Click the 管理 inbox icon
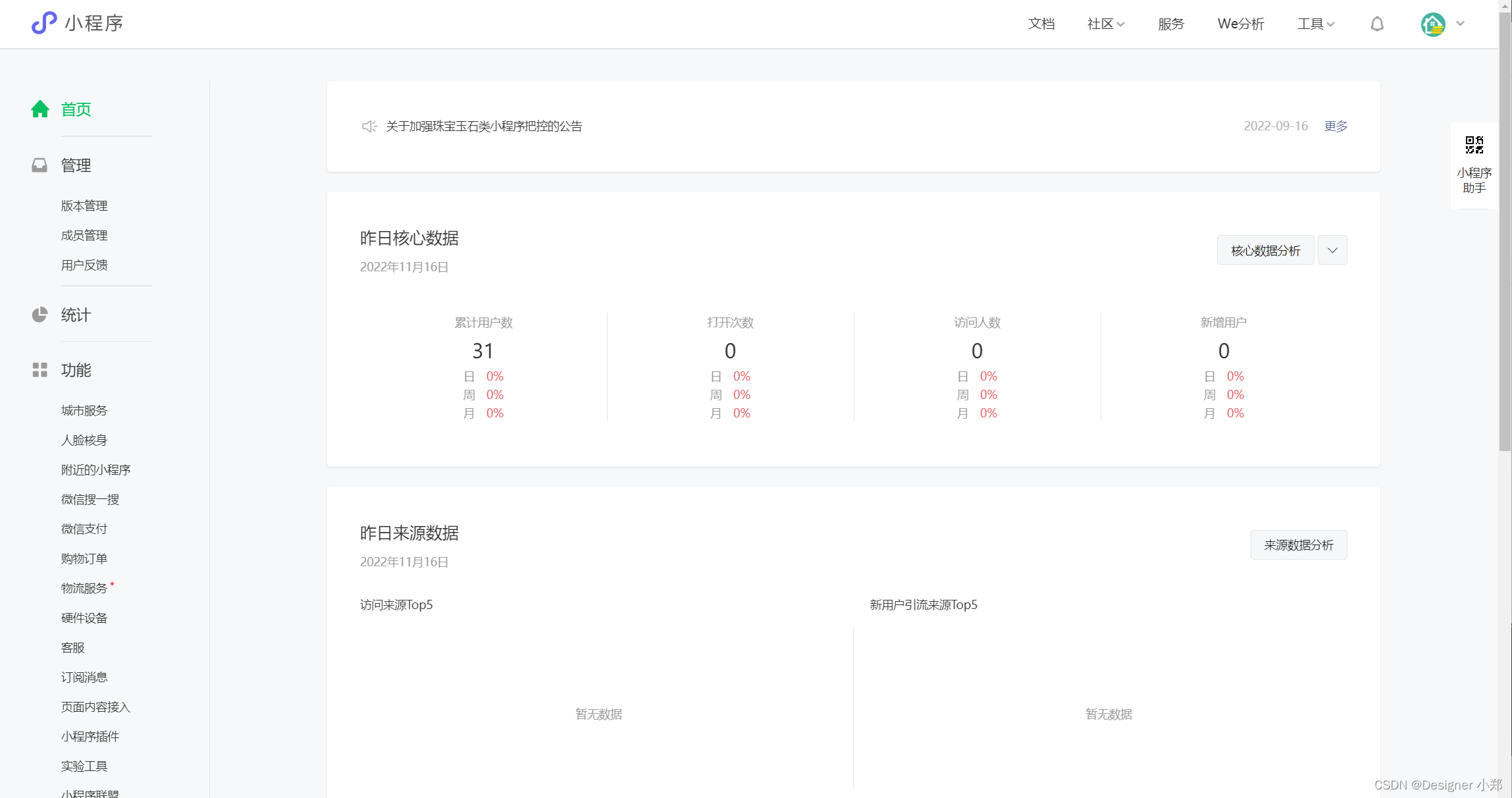This screenshot has height=798, width=1512. (39, 165)
